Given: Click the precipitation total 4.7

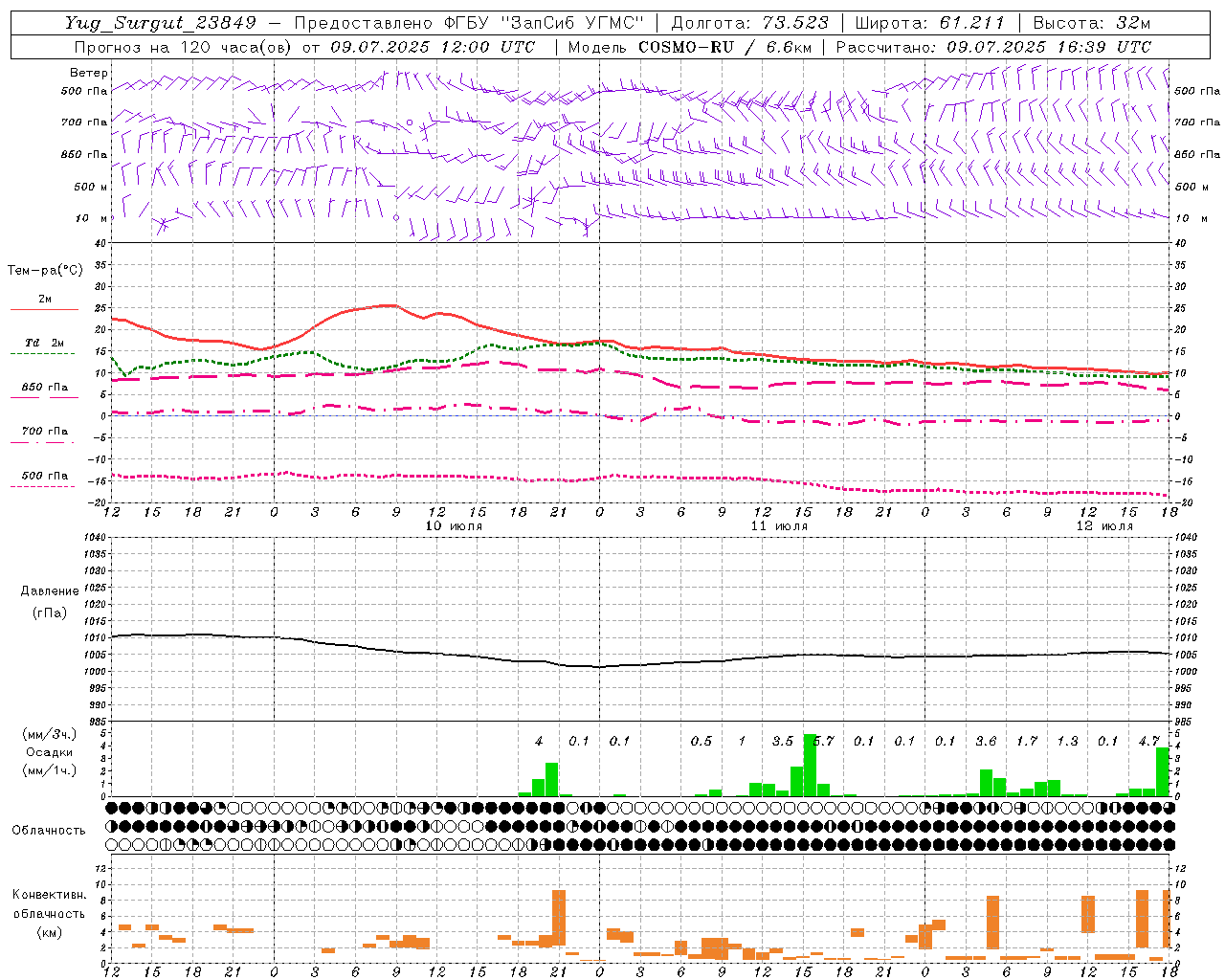Looking at the screenshot, I should tap(1148, 741).
